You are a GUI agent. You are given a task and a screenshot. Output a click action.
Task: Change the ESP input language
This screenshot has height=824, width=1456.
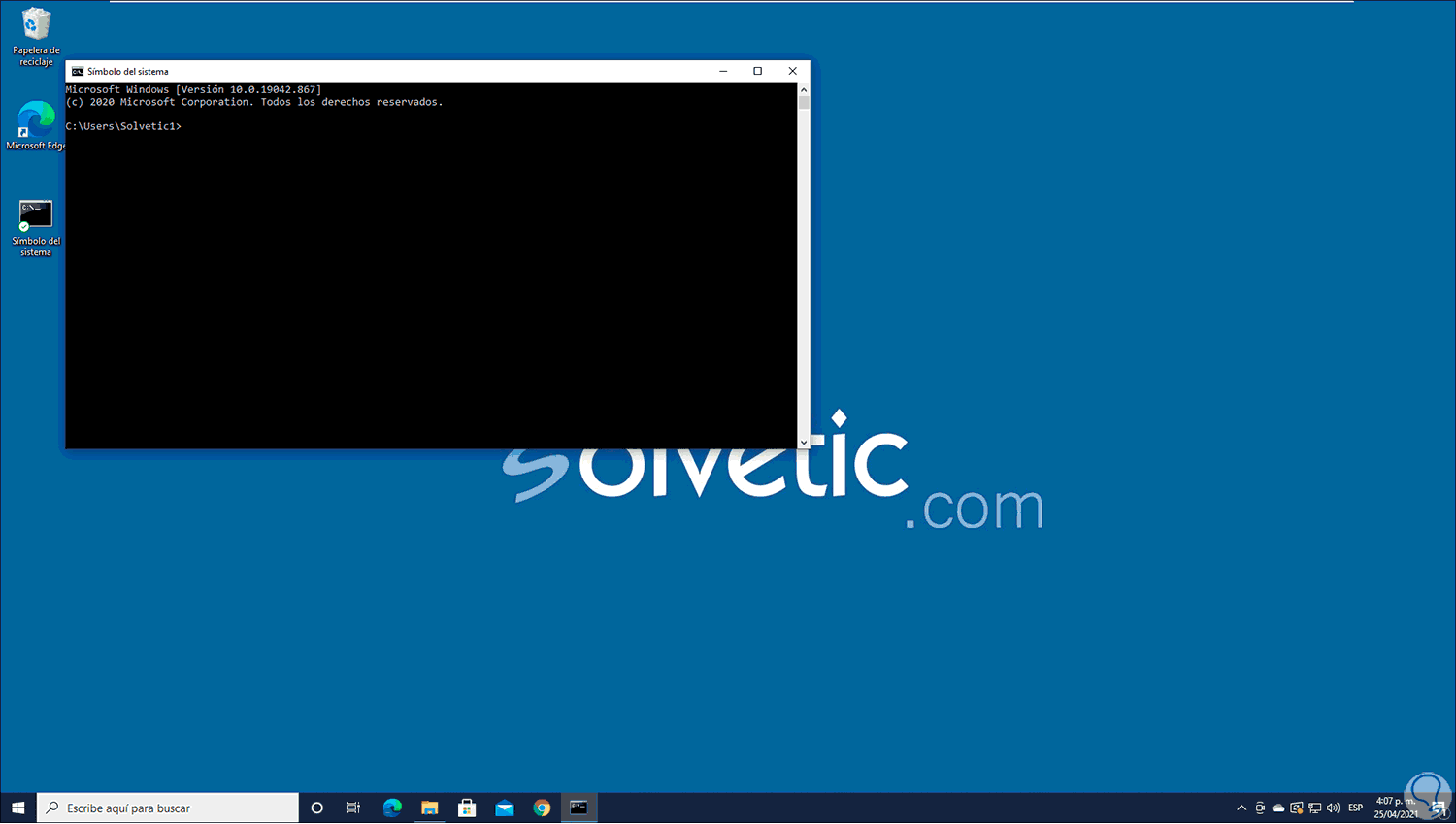1356,808
